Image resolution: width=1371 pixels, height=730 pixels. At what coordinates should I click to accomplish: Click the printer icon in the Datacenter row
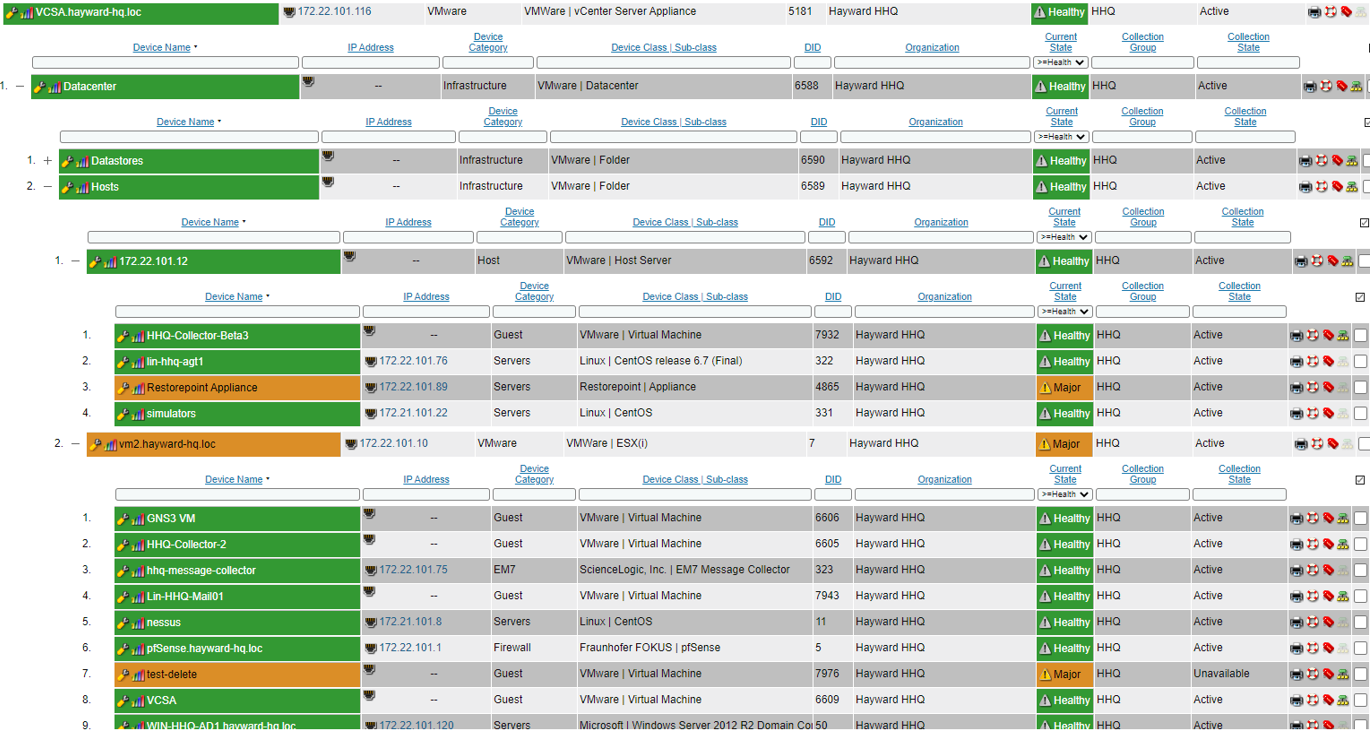[x=1310, y=87]
